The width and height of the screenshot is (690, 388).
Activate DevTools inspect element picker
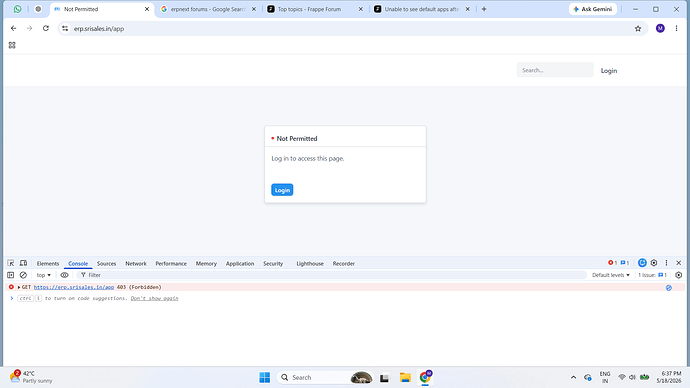[11, 264]
